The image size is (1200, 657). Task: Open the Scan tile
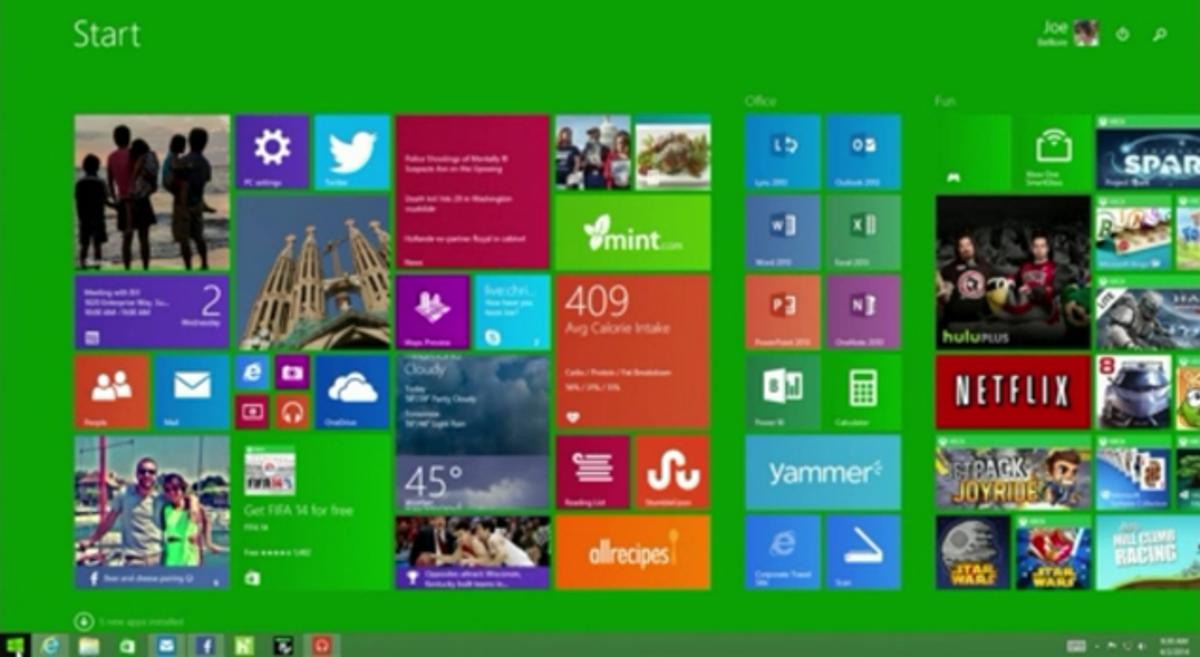(x=863, y=552)
